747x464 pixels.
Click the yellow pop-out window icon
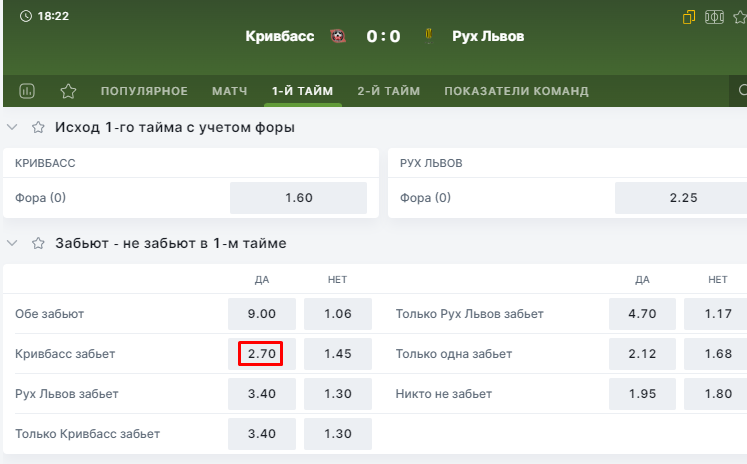pyautogui.click(x=689, y=17)
